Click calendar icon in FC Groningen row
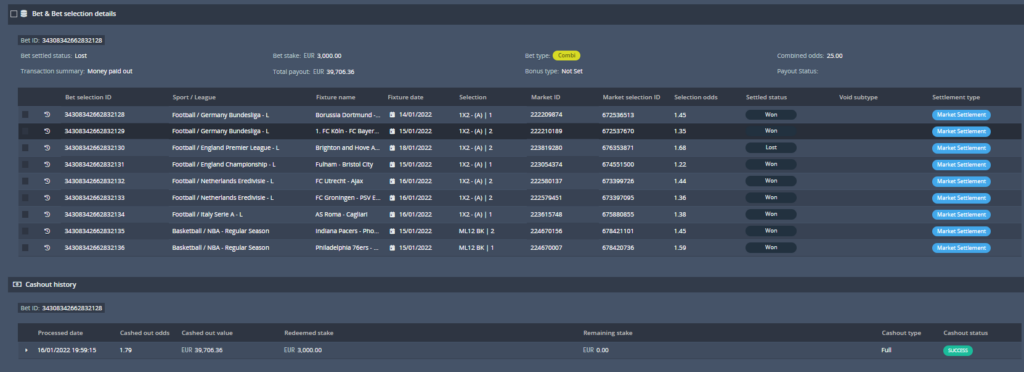Screen dimensions: 1024x372 [x=392, y=198]
